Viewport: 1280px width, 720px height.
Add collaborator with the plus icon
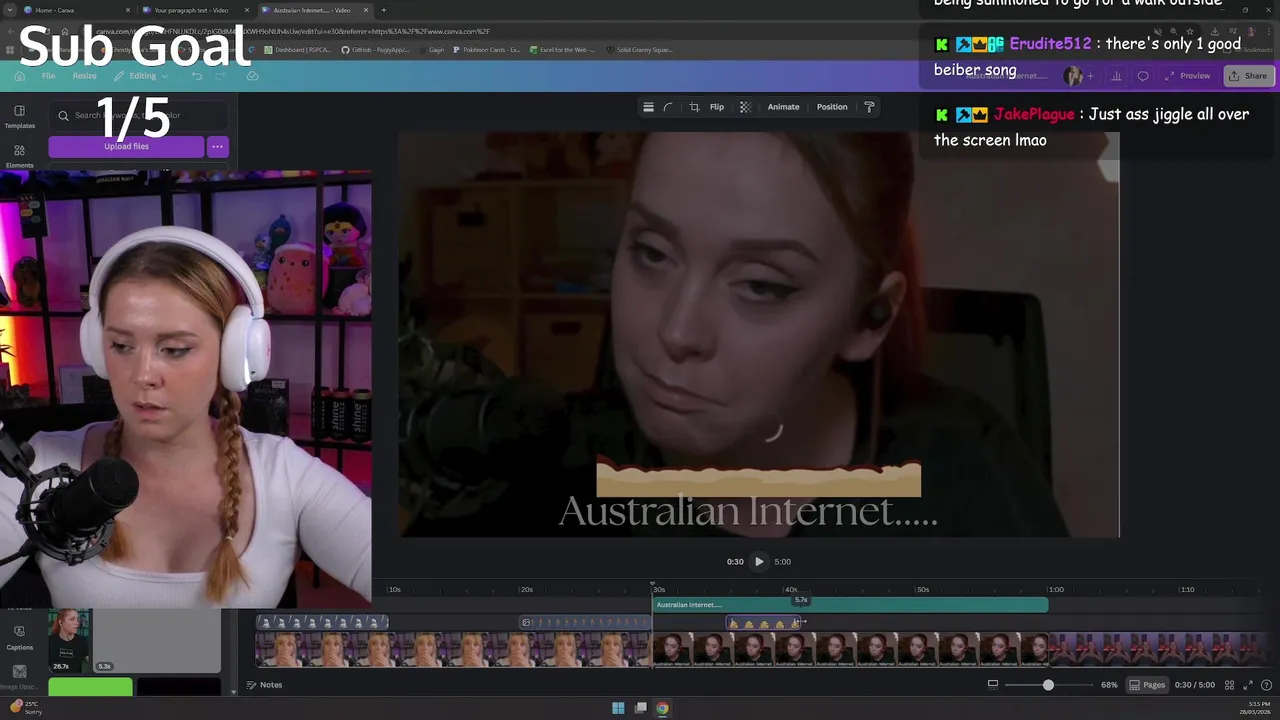click(x=1090, y=76)
